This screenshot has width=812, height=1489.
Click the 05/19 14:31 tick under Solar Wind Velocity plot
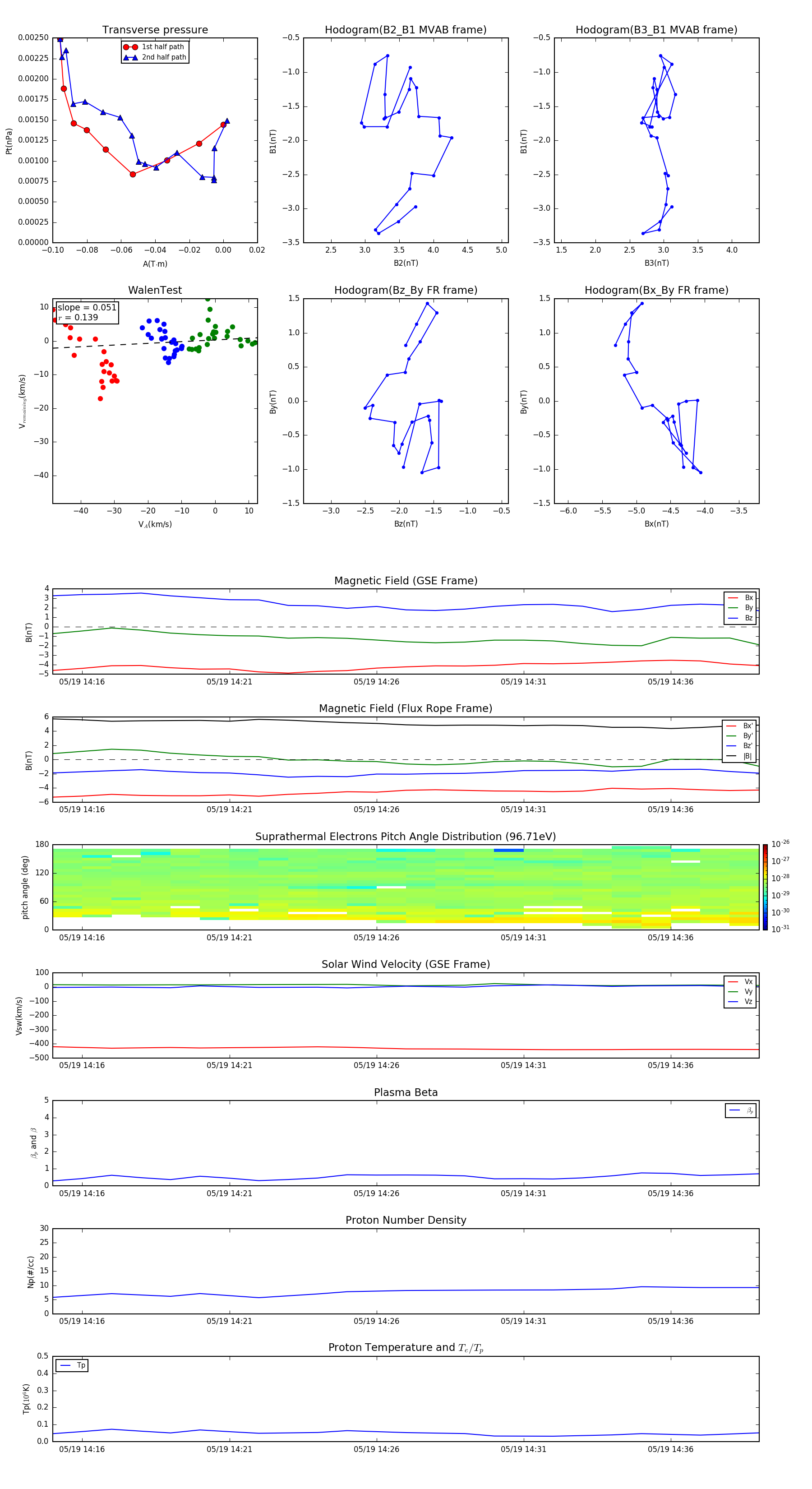(524, 1065)
